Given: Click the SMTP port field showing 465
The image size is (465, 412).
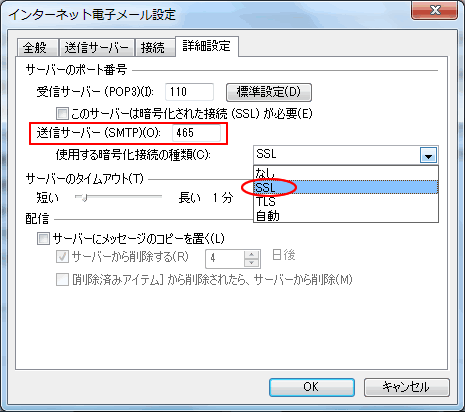Looking at the screenshot, I should (x=196, y=133).
